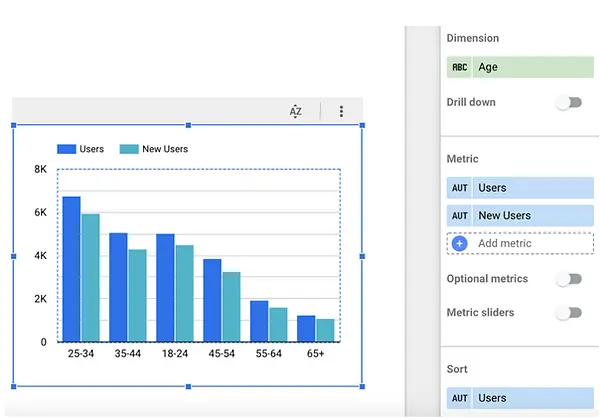Click the 65+ Users bar
Screen dimensions: 600x419
click(x=306, y=328)
